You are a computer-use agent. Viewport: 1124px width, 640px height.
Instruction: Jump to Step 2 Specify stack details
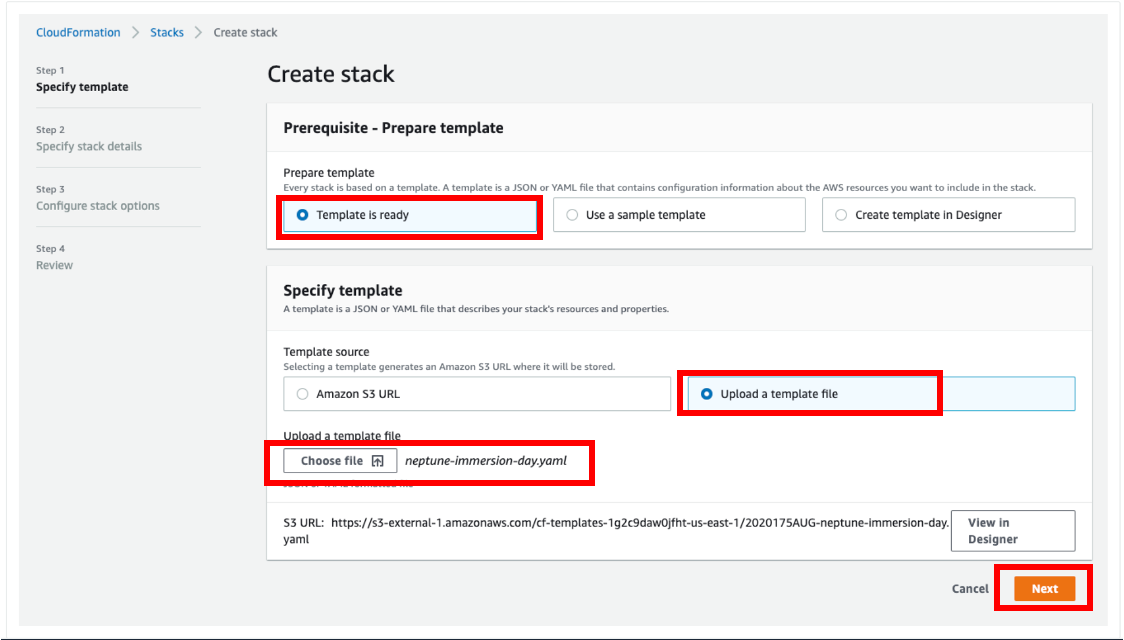pyautogui.click(x=89, y=146)
